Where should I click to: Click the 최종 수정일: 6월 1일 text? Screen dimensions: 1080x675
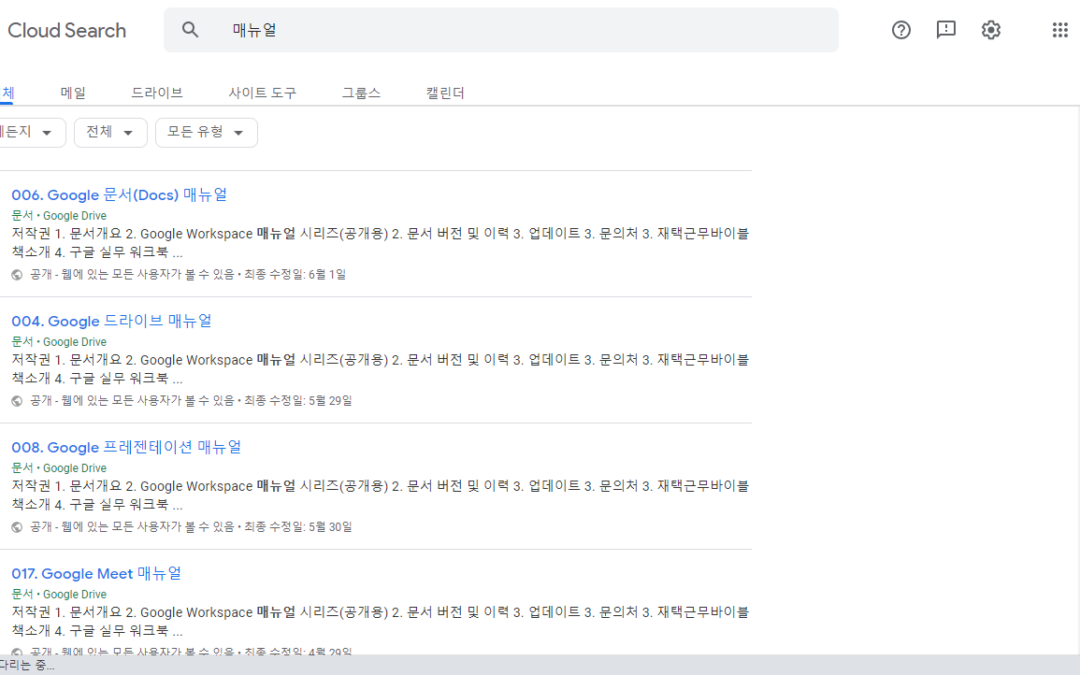(x=295, y=274)
